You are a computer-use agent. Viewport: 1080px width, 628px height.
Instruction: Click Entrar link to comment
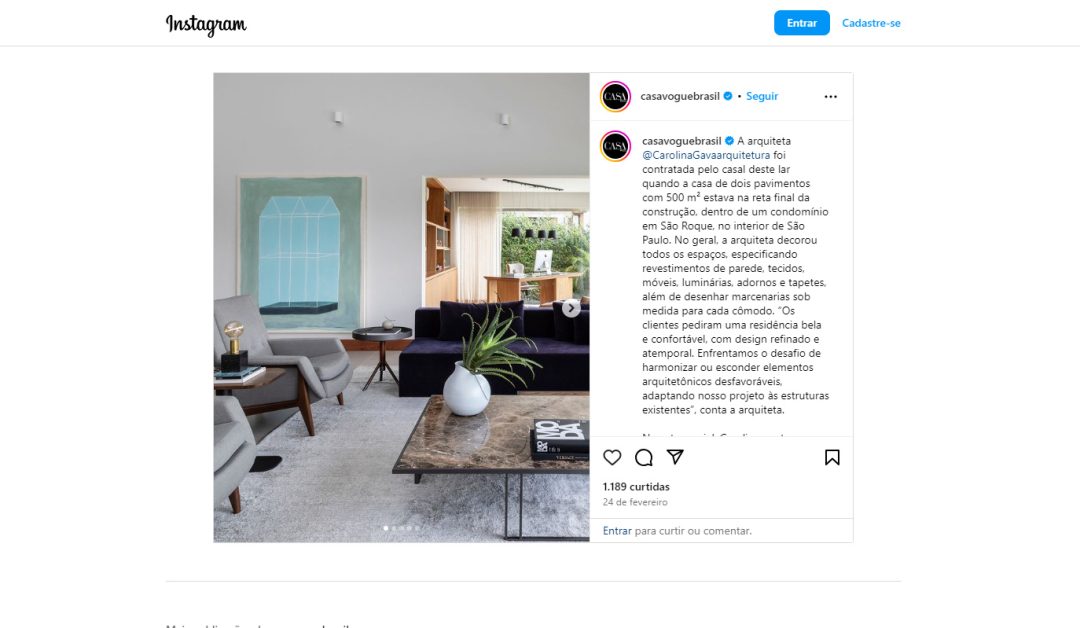point(617,531)
